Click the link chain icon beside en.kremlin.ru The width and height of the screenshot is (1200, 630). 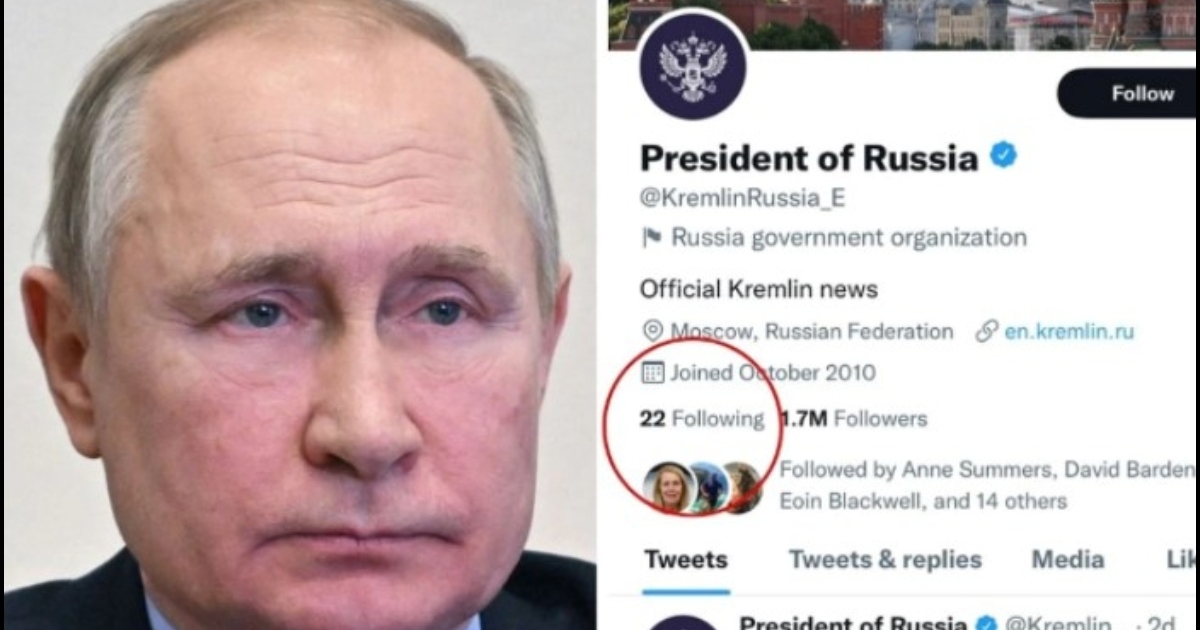(987, 331)
